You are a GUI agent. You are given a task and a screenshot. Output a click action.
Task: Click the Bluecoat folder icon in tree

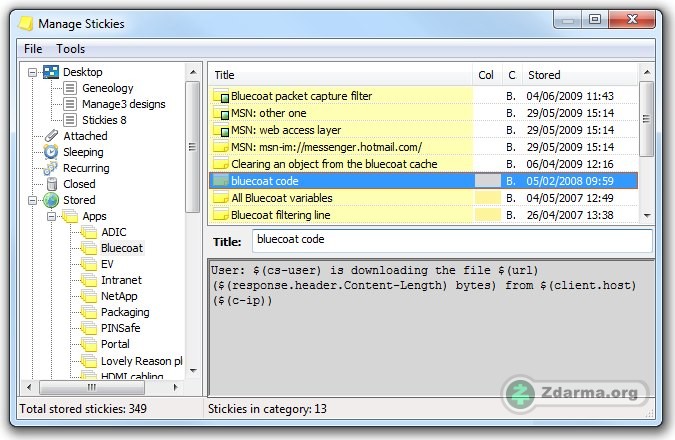coord(89,248)
